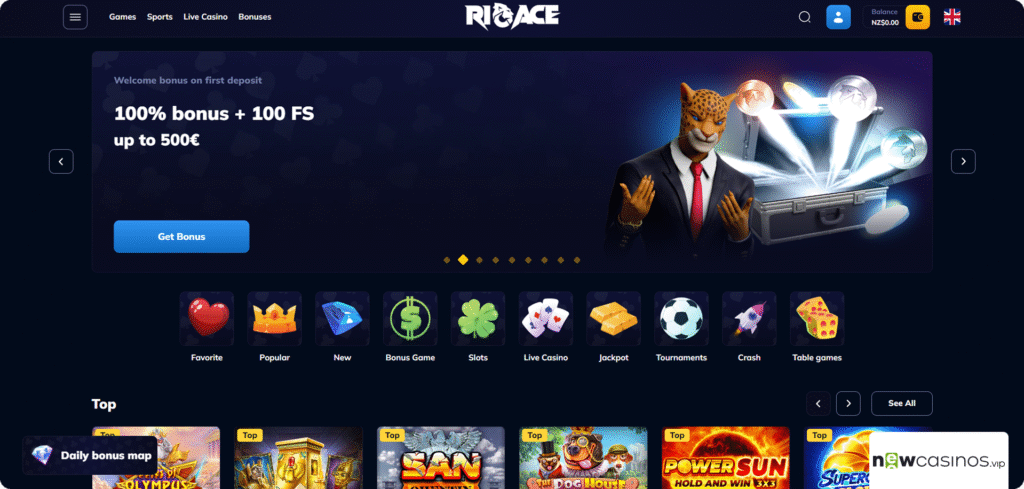Choose the Table games dice icon

tap(817, 319)
